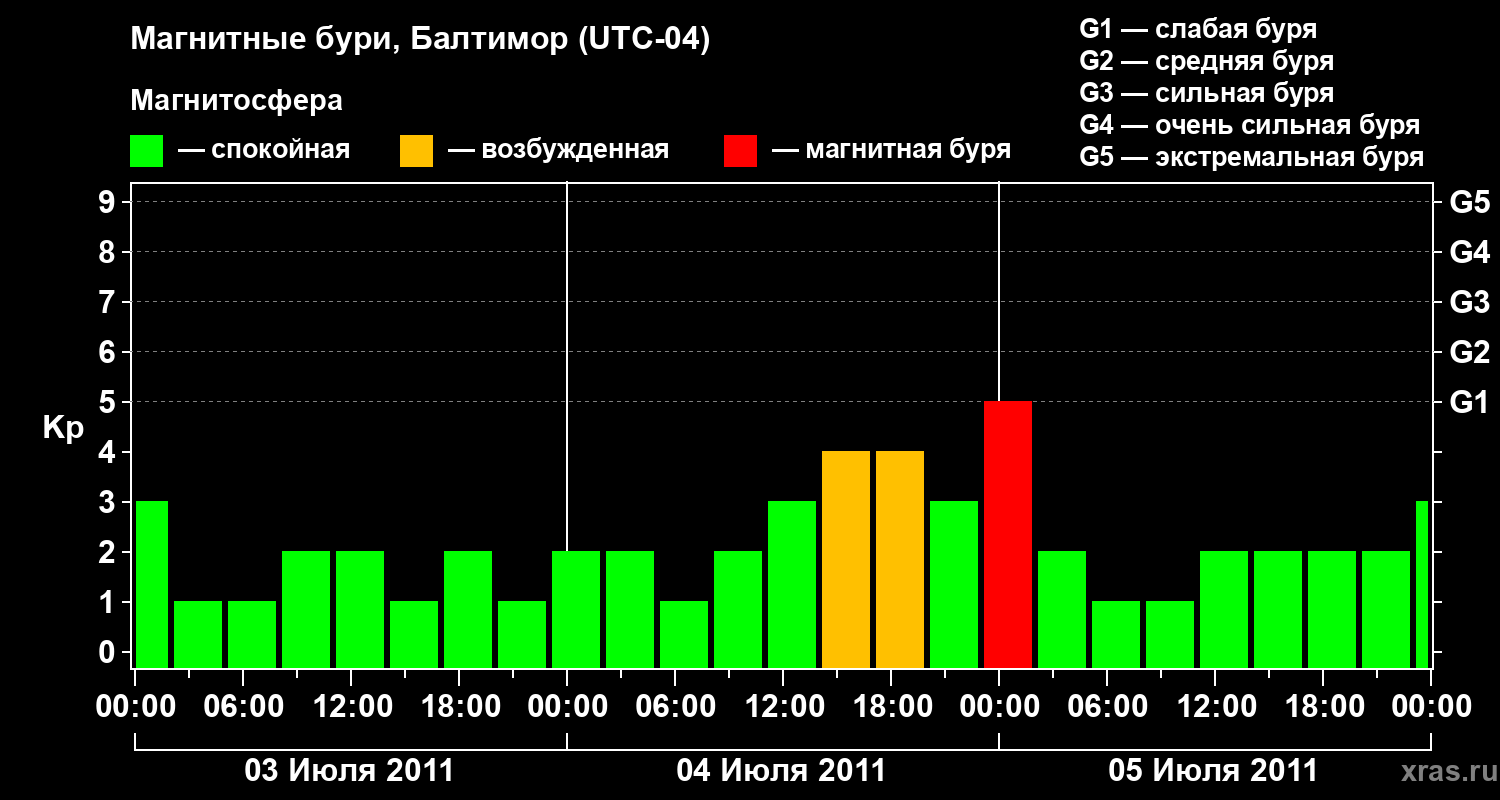Click 'G4 — очень сильная буря' legend line

pyautogui.click(x=1250, y=125)
